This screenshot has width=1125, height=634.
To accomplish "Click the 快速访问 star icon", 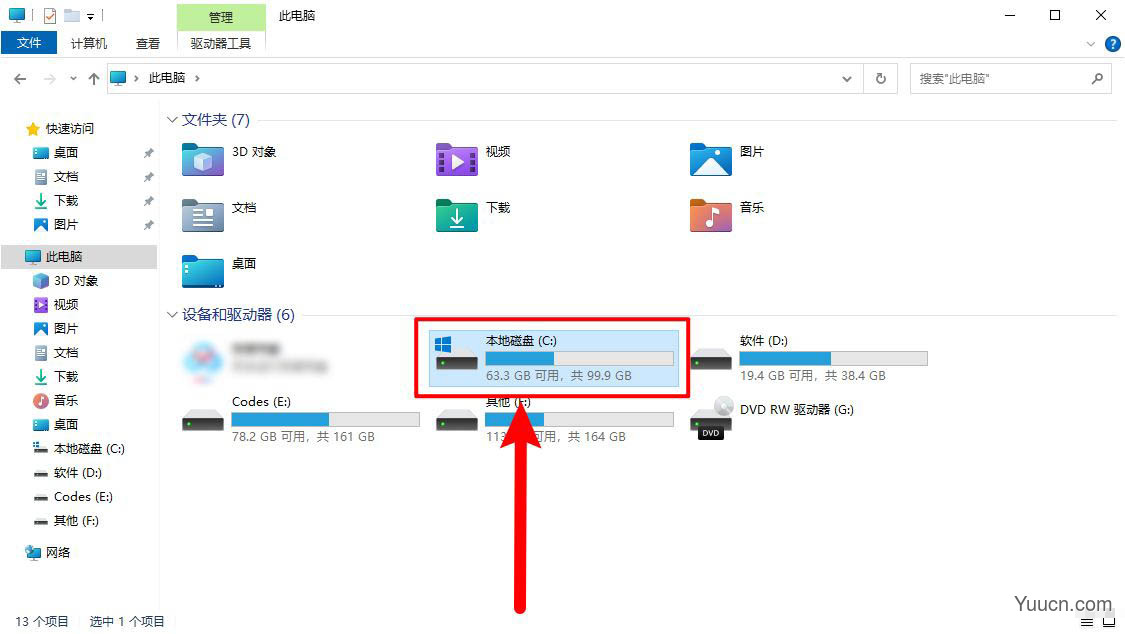I will click(32, 129).
